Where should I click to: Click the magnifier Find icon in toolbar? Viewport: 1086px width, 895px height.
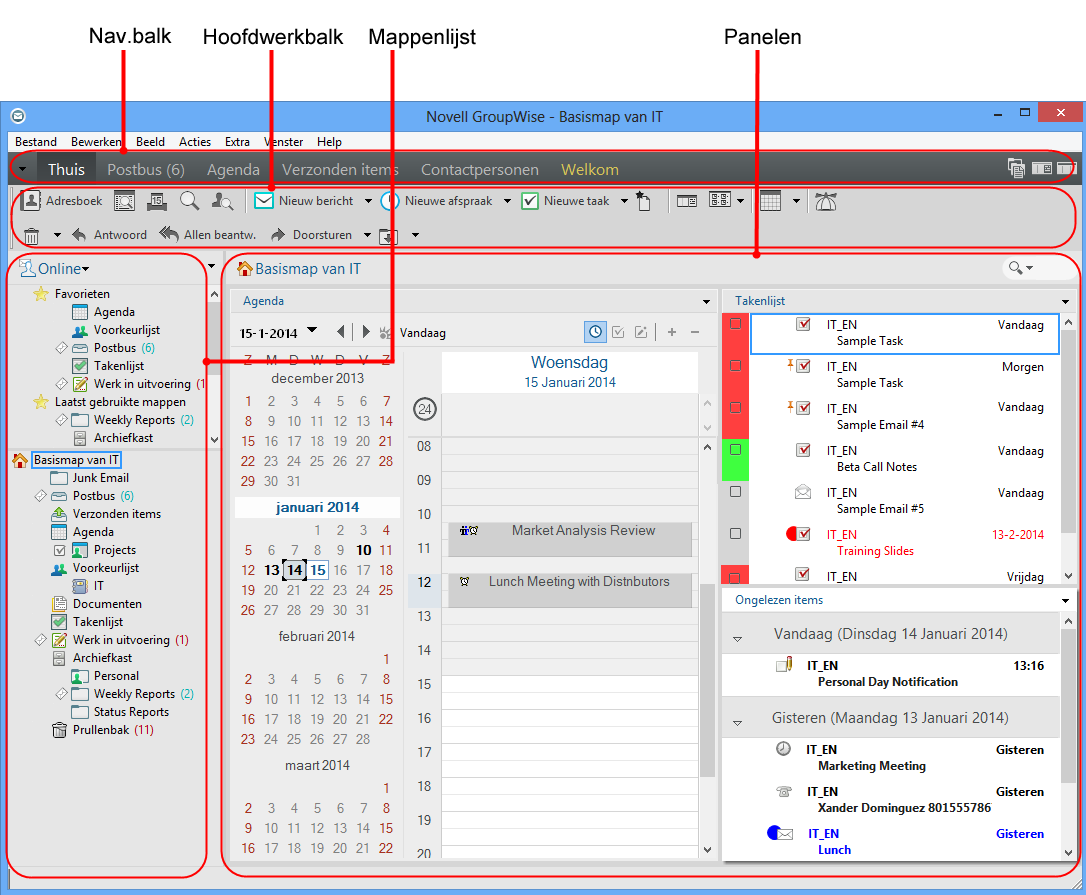pos(189,201)
